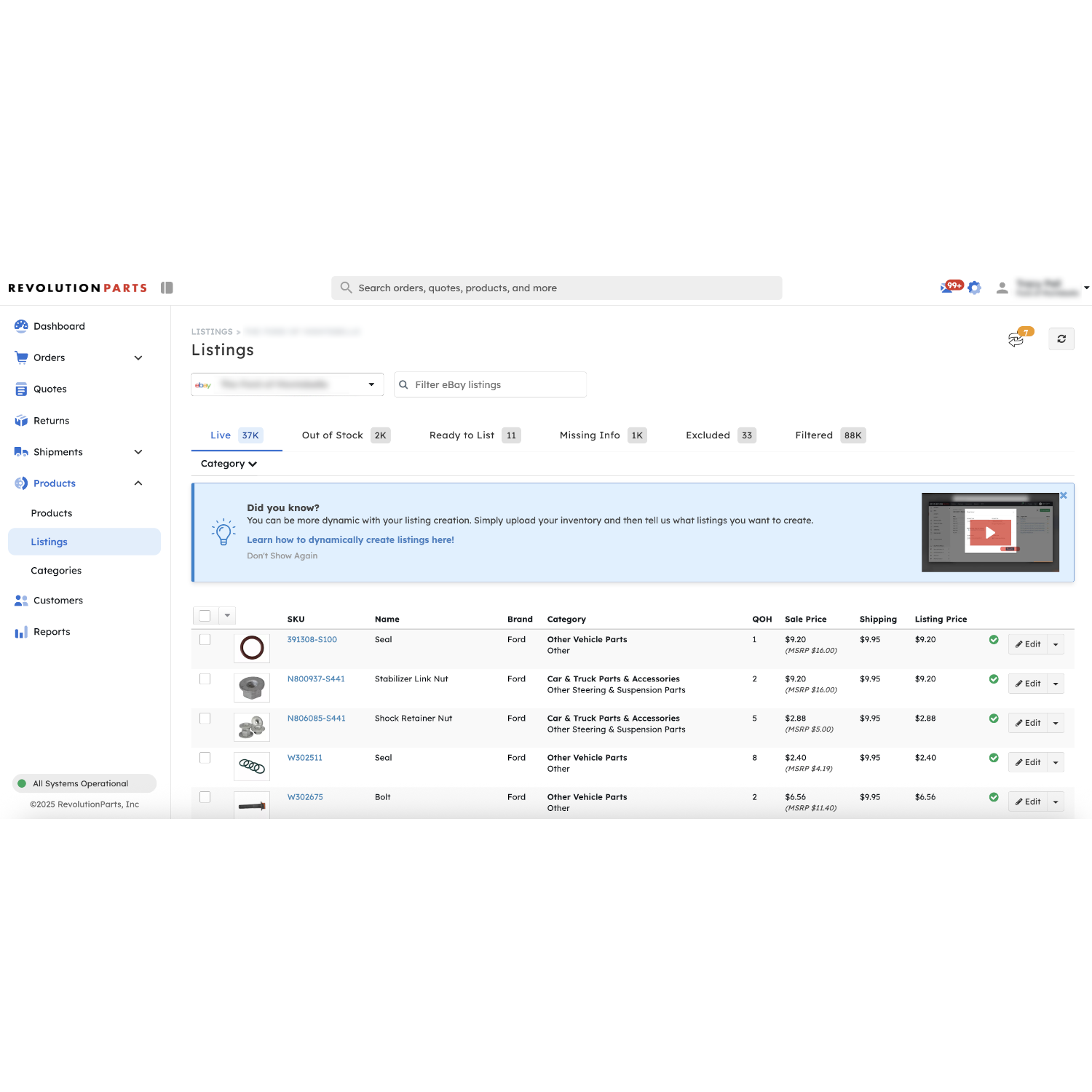Click the green status check for W302511
This screenshot has width=1092, height=1092.
click(994, 758)
